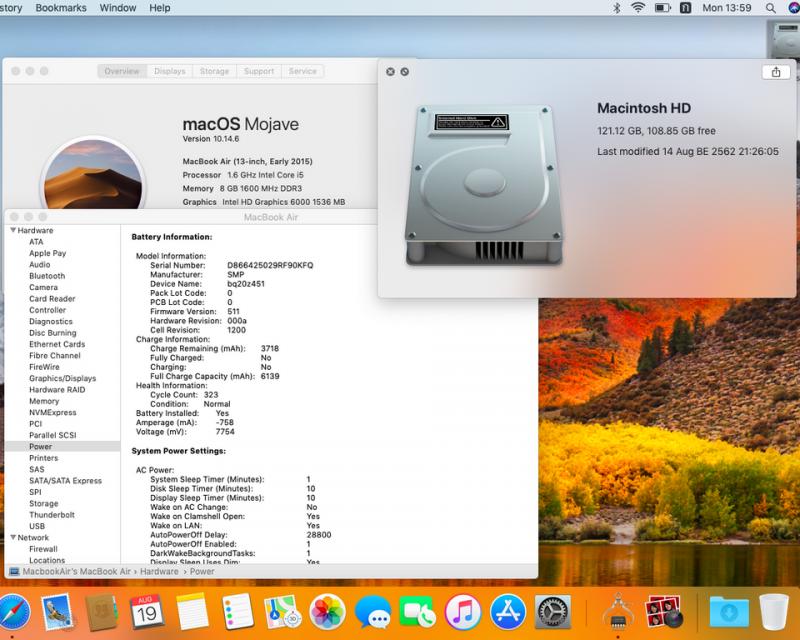Launch Maps from the Dock
The image size is (800, 640).
point(282,611)
